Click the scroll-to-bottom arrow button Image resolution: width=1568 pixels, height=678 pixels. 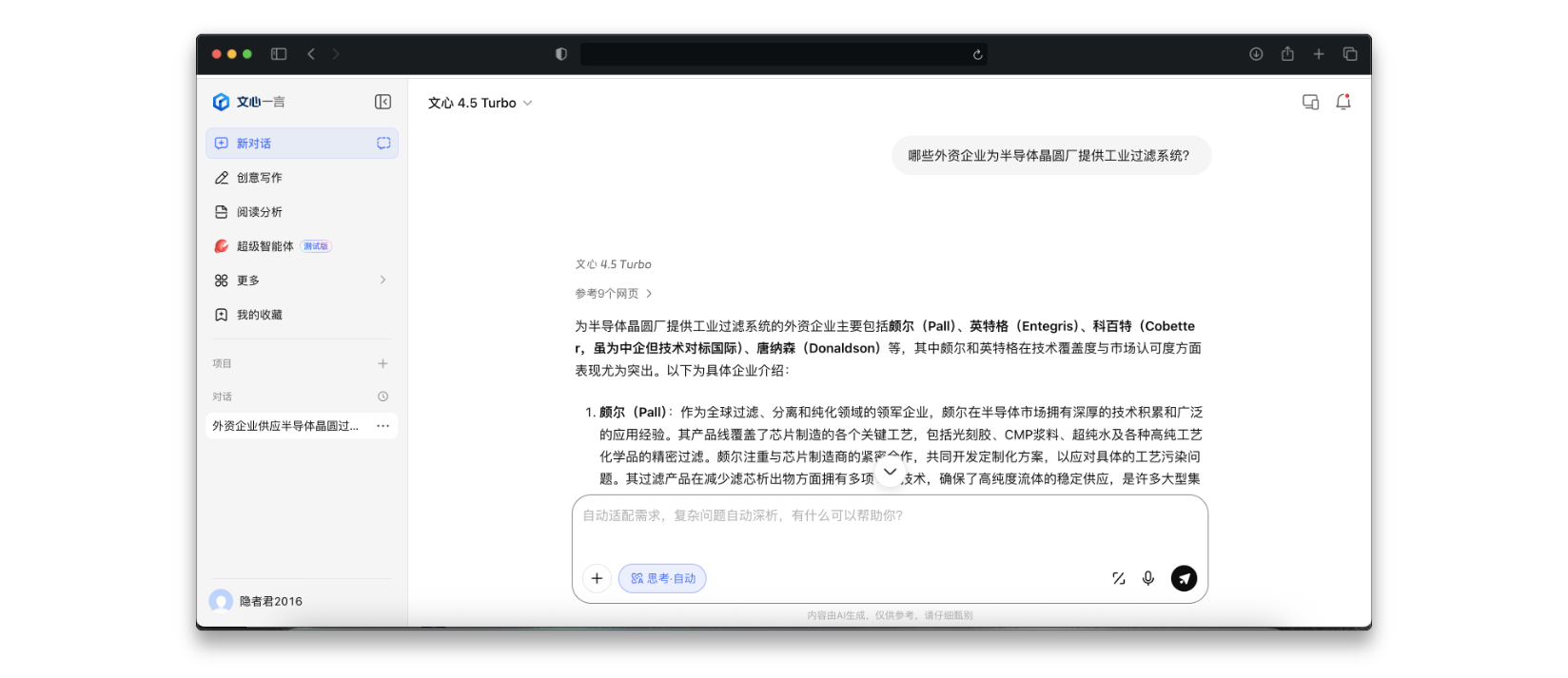[x=890, y=472]
